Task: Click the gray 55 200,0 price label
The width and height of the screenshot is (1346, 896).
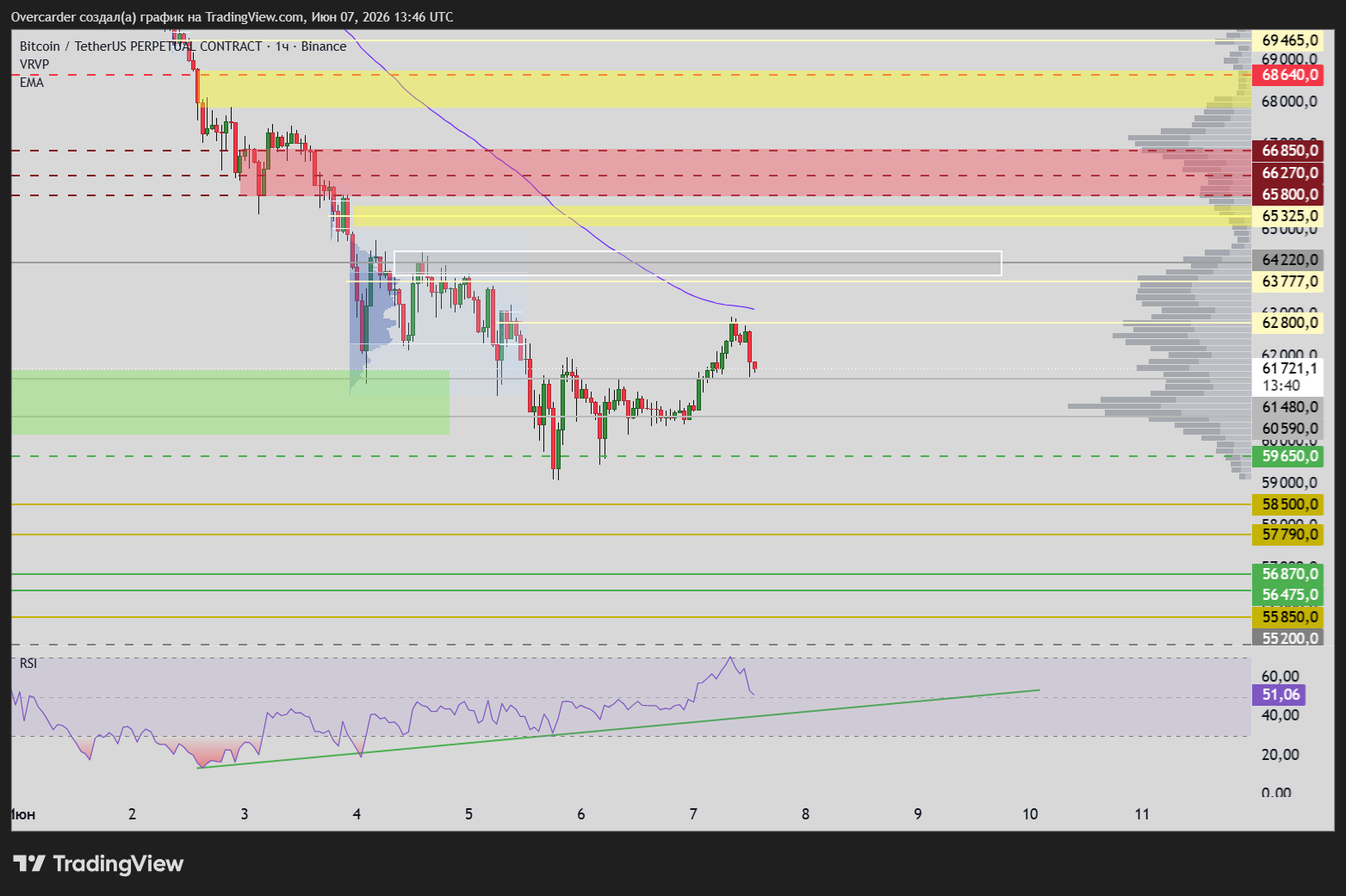Action: [x=1287, y=638]
